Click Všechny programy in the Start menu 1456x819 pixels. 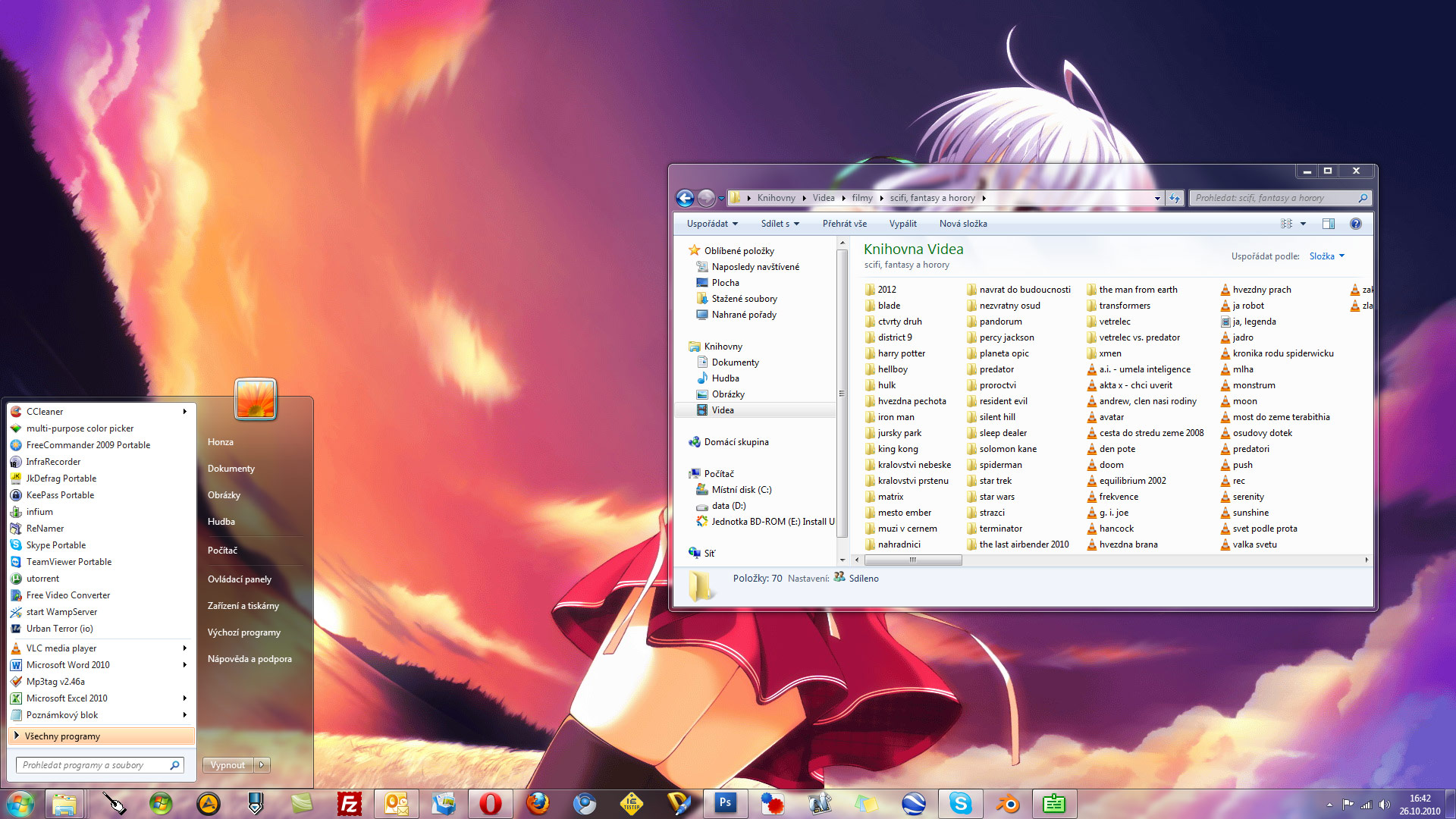pos(101,736)
